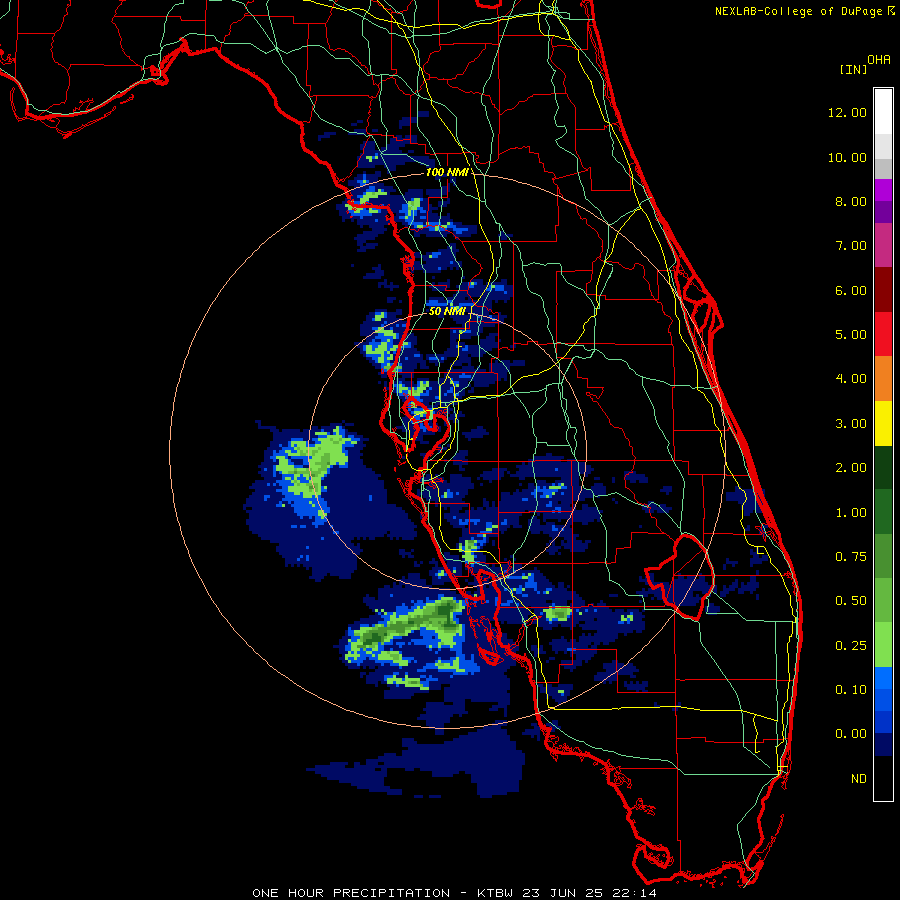Click the 0.50 legend value
The width and height of the screenshot is (900, 900).
pos(851,601)
